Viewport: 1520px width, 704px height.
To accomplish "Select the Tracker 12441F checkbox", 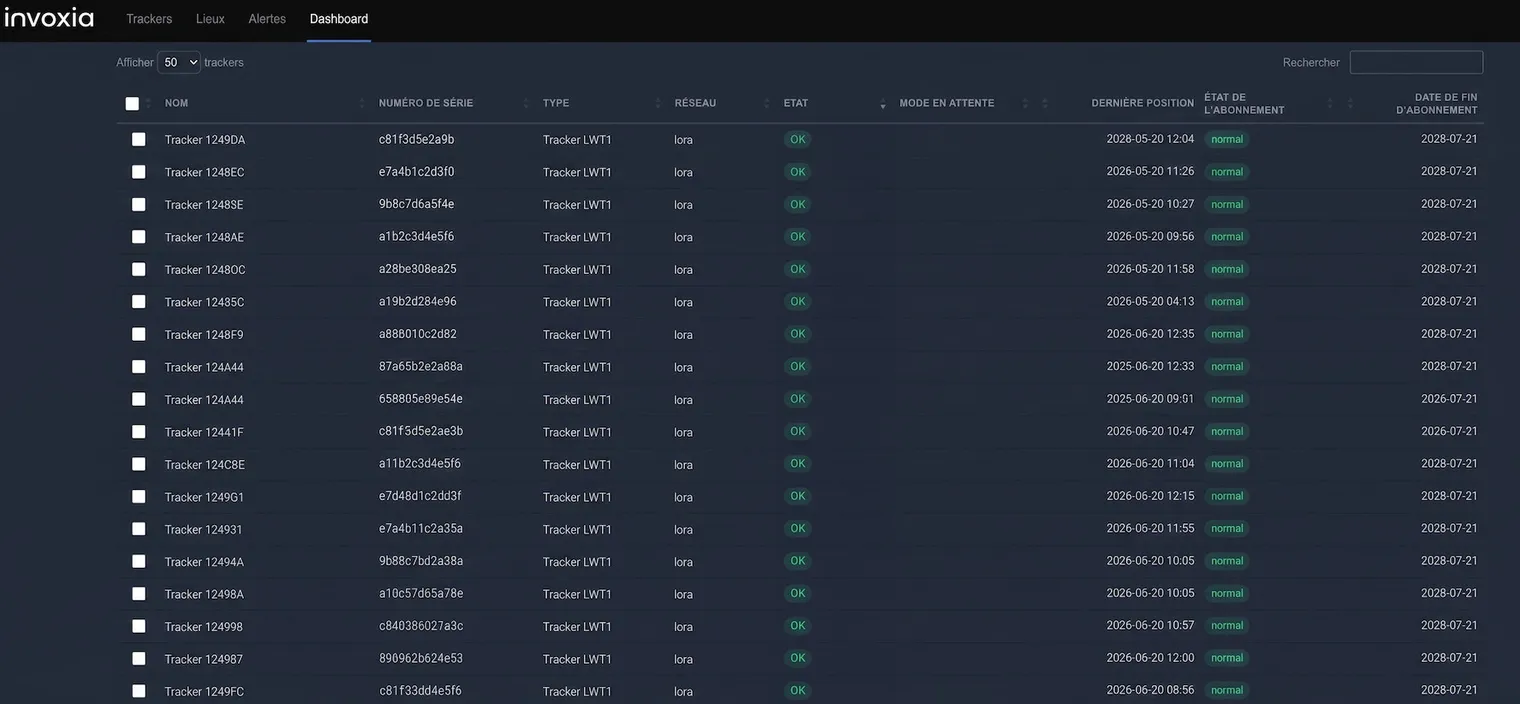I will point(139,432).
